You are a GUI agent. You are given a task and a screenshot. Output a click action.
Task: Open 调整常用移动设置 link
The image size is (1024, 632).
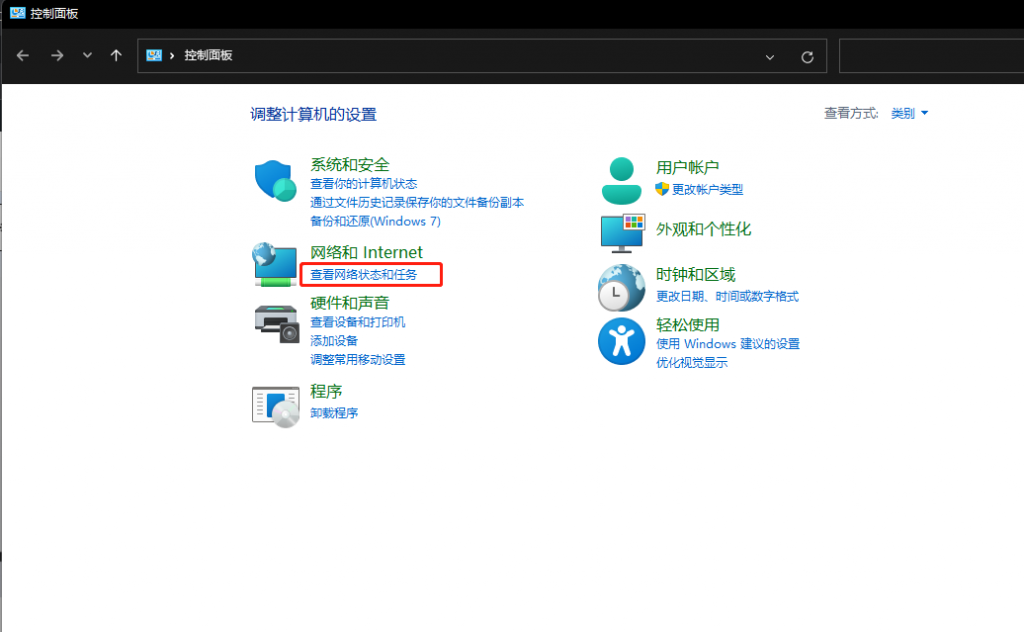click(x=357, y=360)
